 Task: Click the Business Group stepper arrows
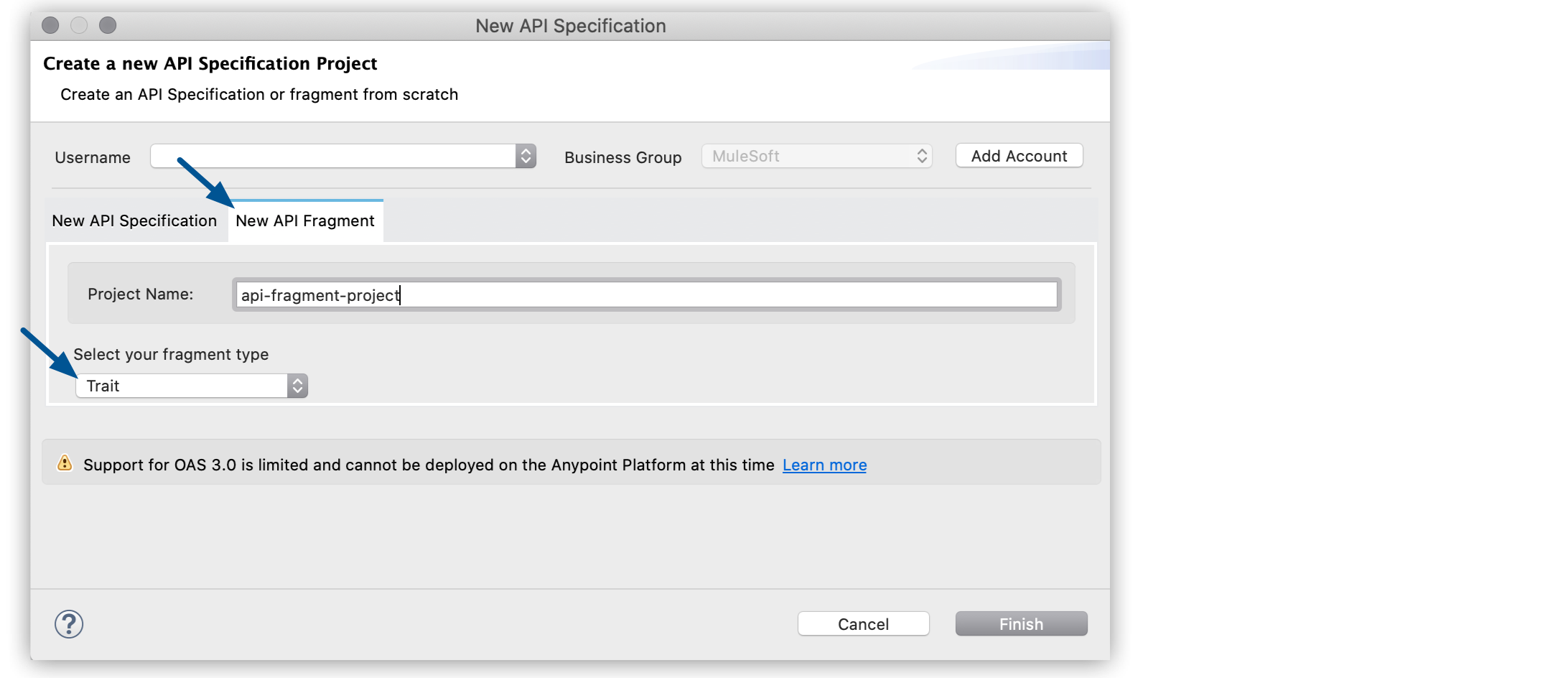pos(922,156)
